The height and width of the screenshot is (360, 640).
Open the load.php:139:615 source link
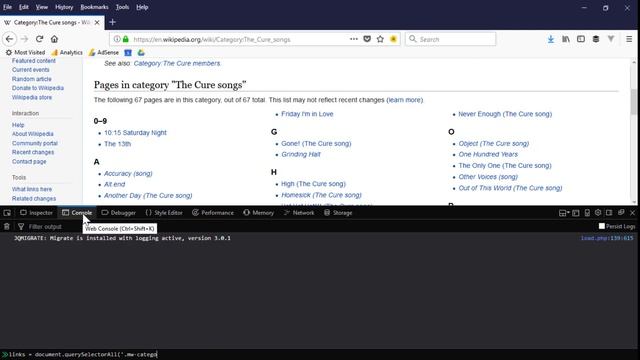tap(607, 238)
